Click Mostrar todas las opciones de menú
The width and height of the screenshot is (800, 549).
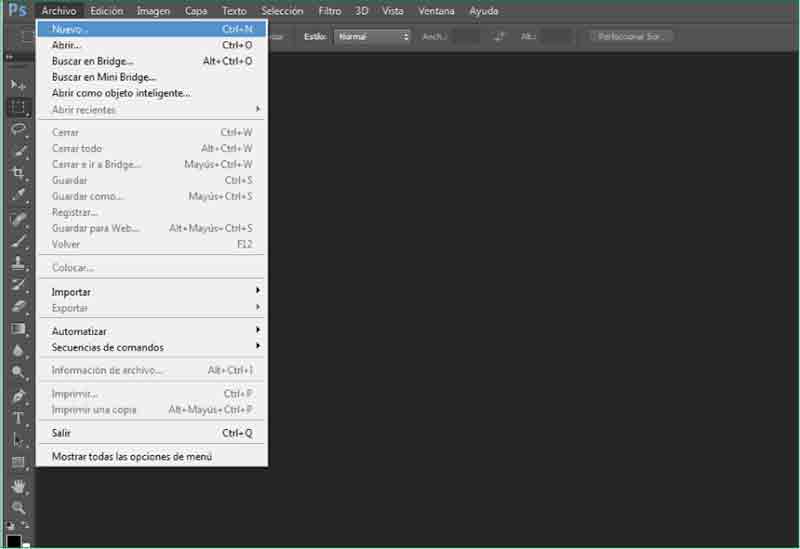click(132, 456)
